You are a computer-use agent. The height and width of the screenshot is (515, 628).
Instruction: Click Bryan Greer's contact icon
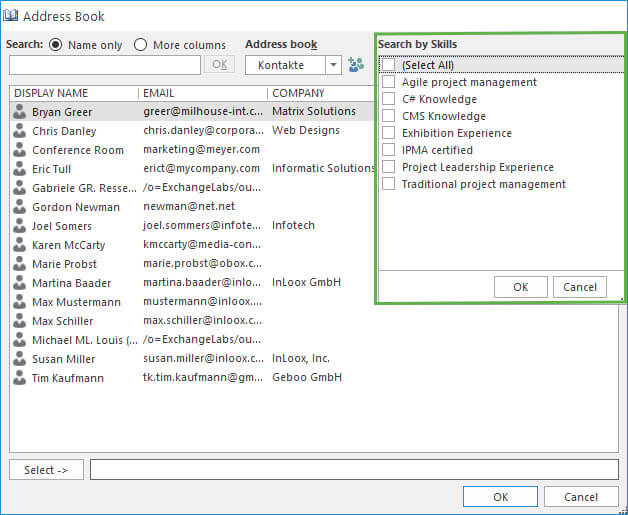coord(19,112)
